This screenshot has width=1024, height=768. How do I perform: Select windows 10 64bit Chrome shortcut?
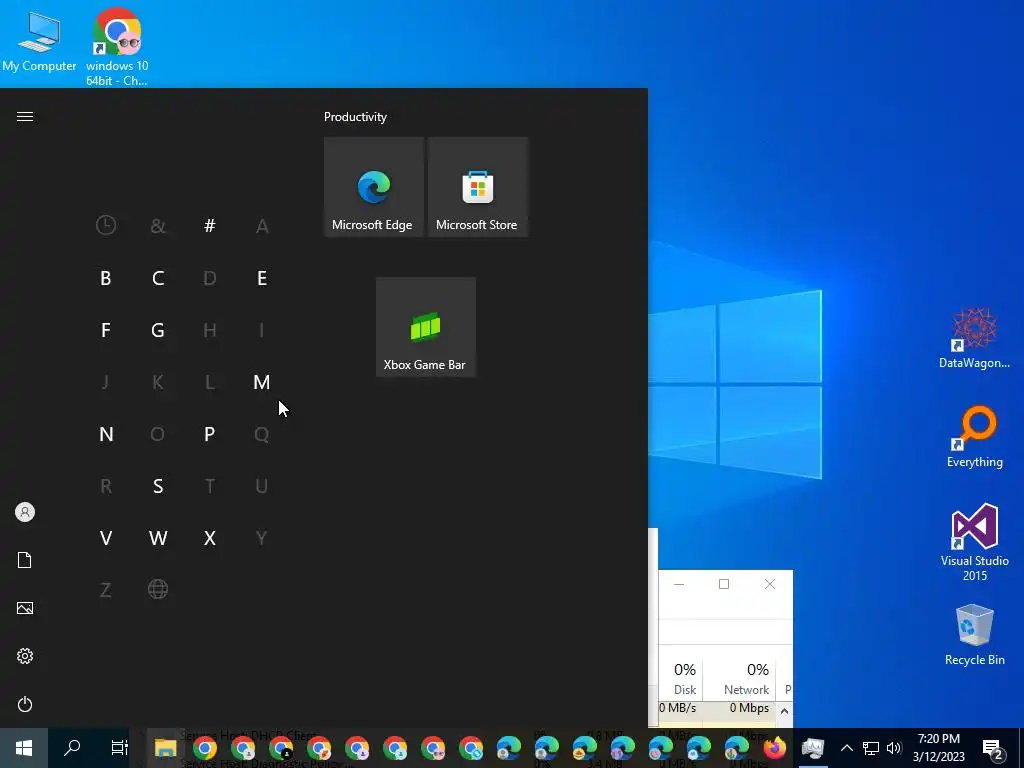[117, 47]
